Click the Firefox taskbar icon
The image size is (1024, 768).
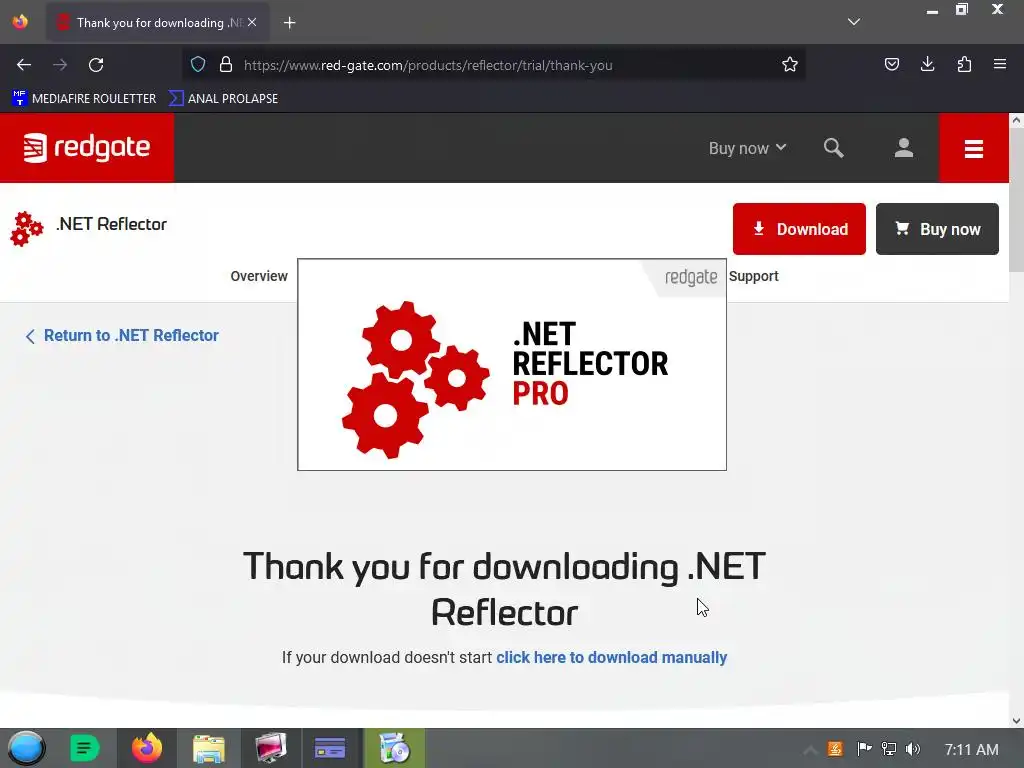click(x=147, y=748)
